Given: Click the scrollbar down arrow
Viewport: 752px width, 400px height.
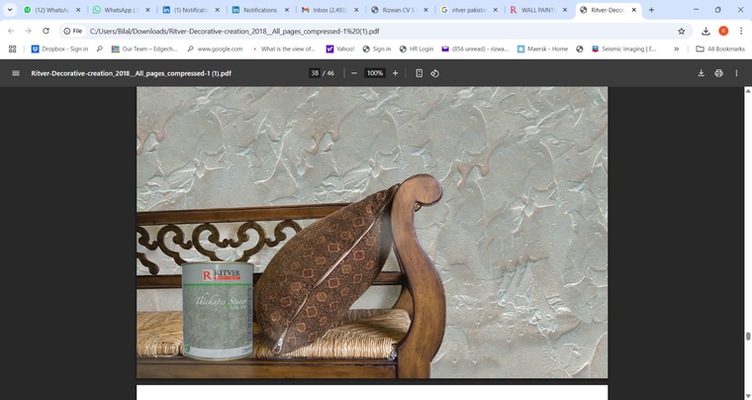Looking at the screenshot, I should click(x=748, y=396).
